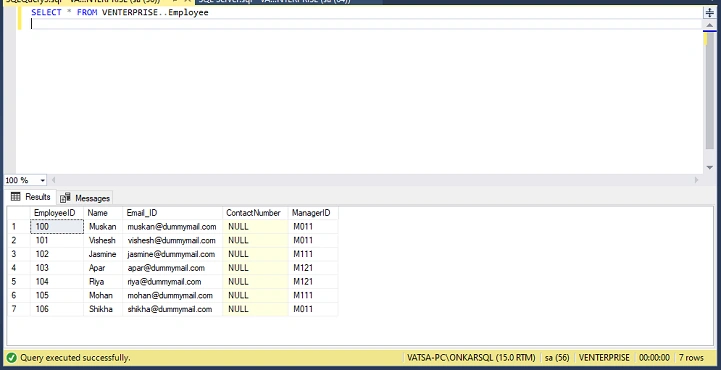Click ManagerID M121 in Riya's row
Image resolution: width=721 pixels, height=370 pixels.
pyautogui.click(x=313, y=282)
